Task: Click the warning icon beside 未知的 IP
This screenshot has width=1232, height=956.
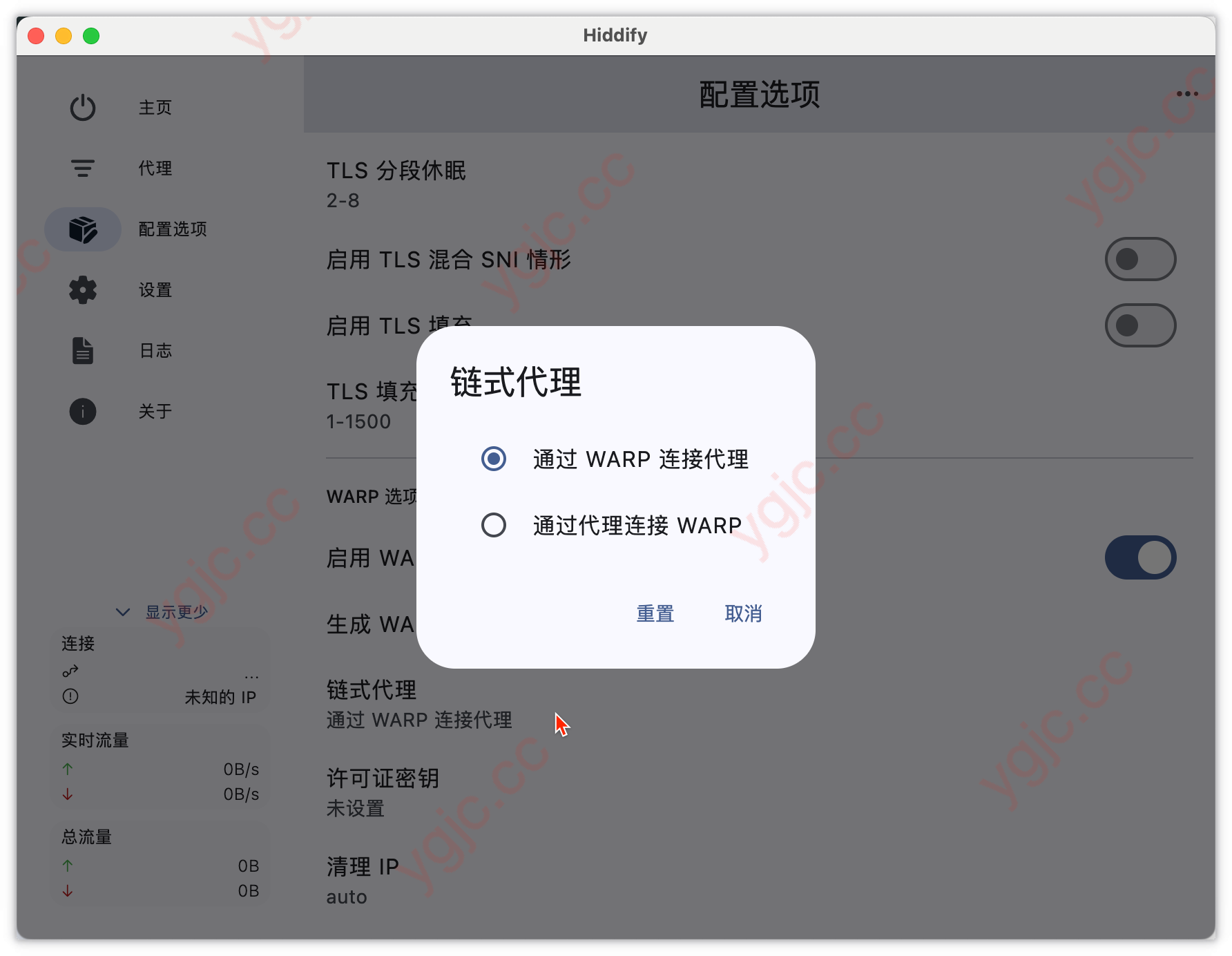Action: click(70, 697)
